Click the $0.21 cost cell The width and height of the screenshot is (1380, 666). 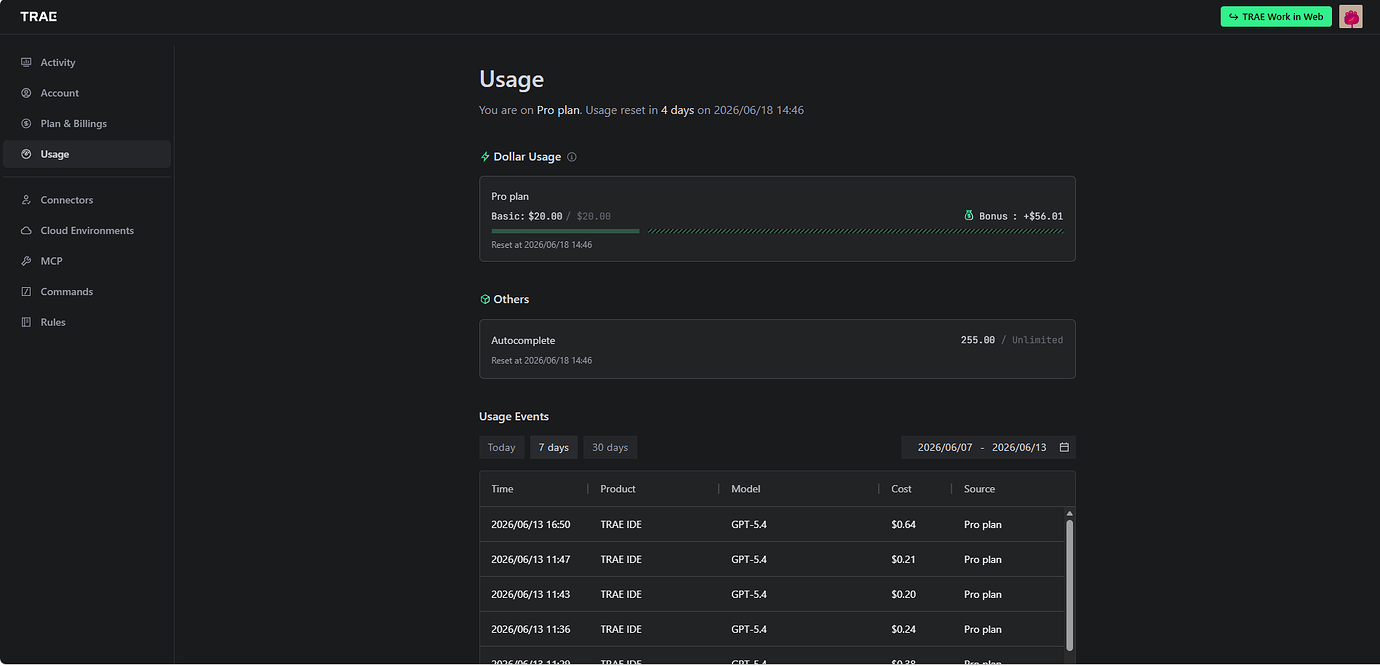tap(904, 559)
